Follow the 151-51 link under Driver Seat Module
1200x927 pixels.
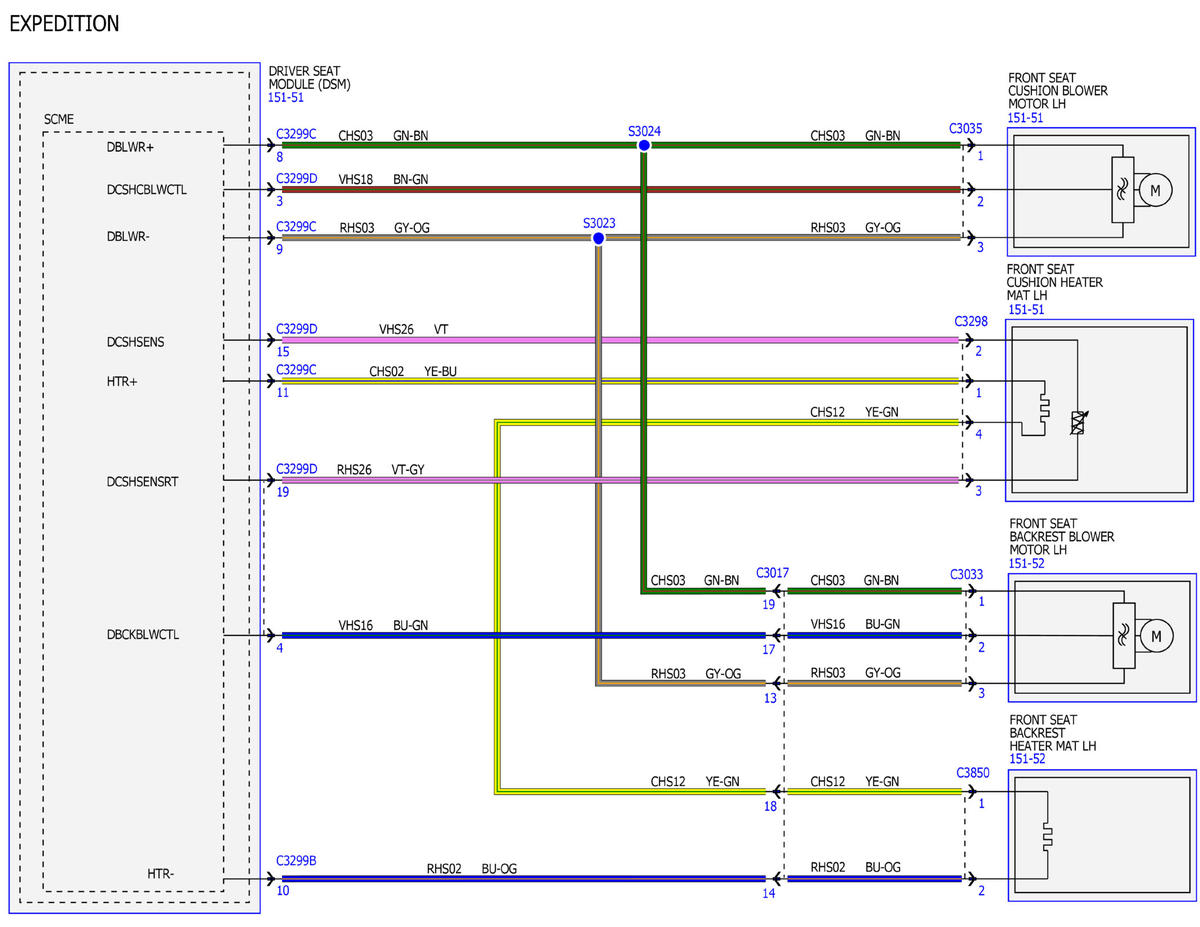[x=286, y=98]
